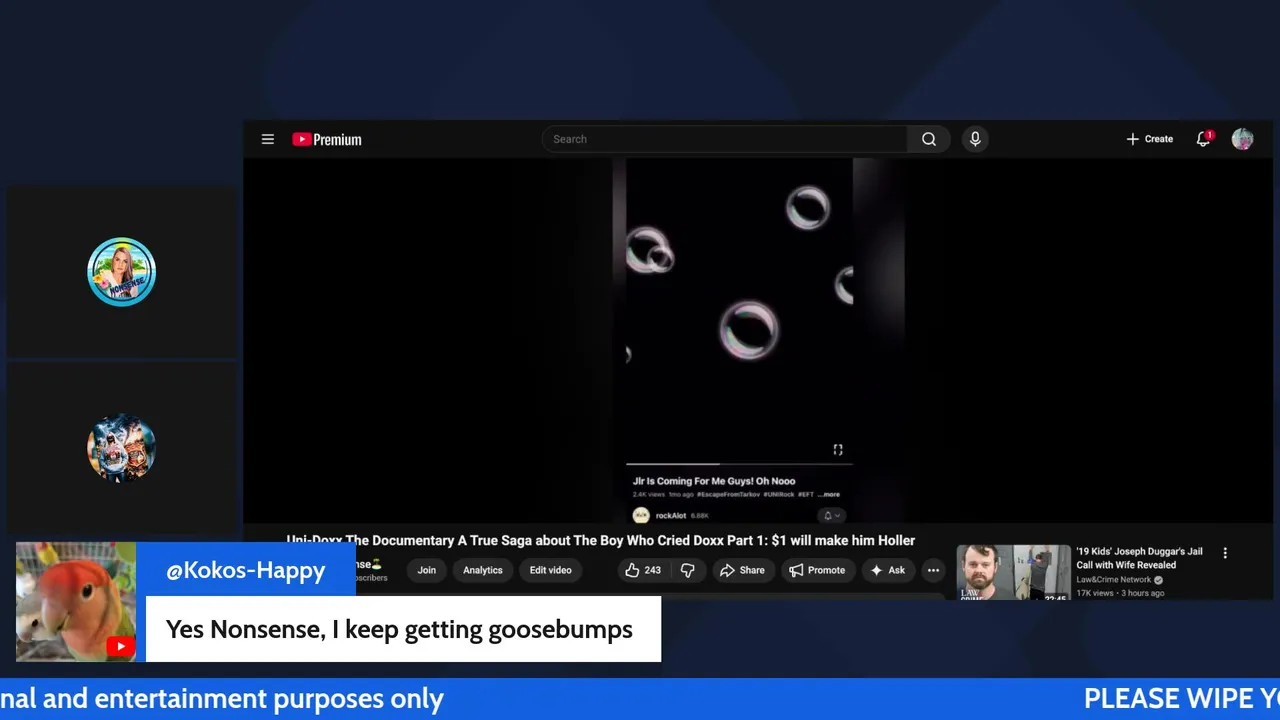Like the video with thumbs up
This screenshot has width=1280, height=720.
pos(642,570)
